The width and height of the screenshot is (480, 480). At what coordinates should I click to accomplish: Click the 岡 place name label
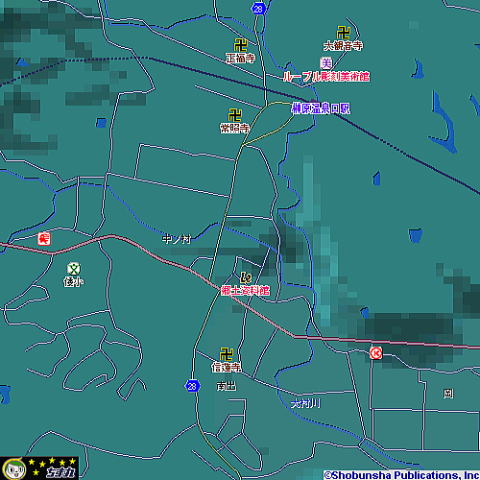[x=448, y=394]
